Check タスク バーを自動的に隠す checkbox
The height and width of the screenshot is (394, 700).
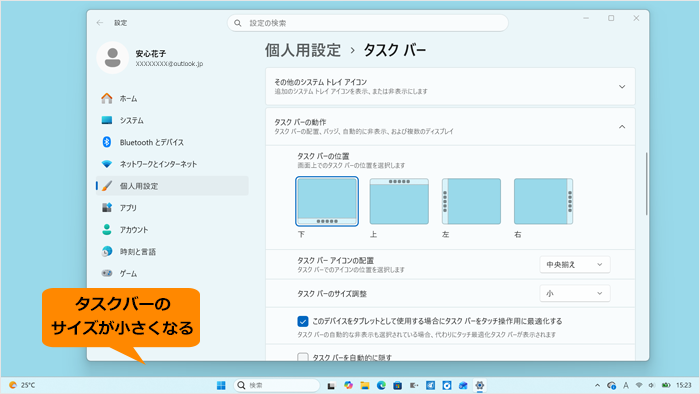pyautogui.click(x=303, y=358)
